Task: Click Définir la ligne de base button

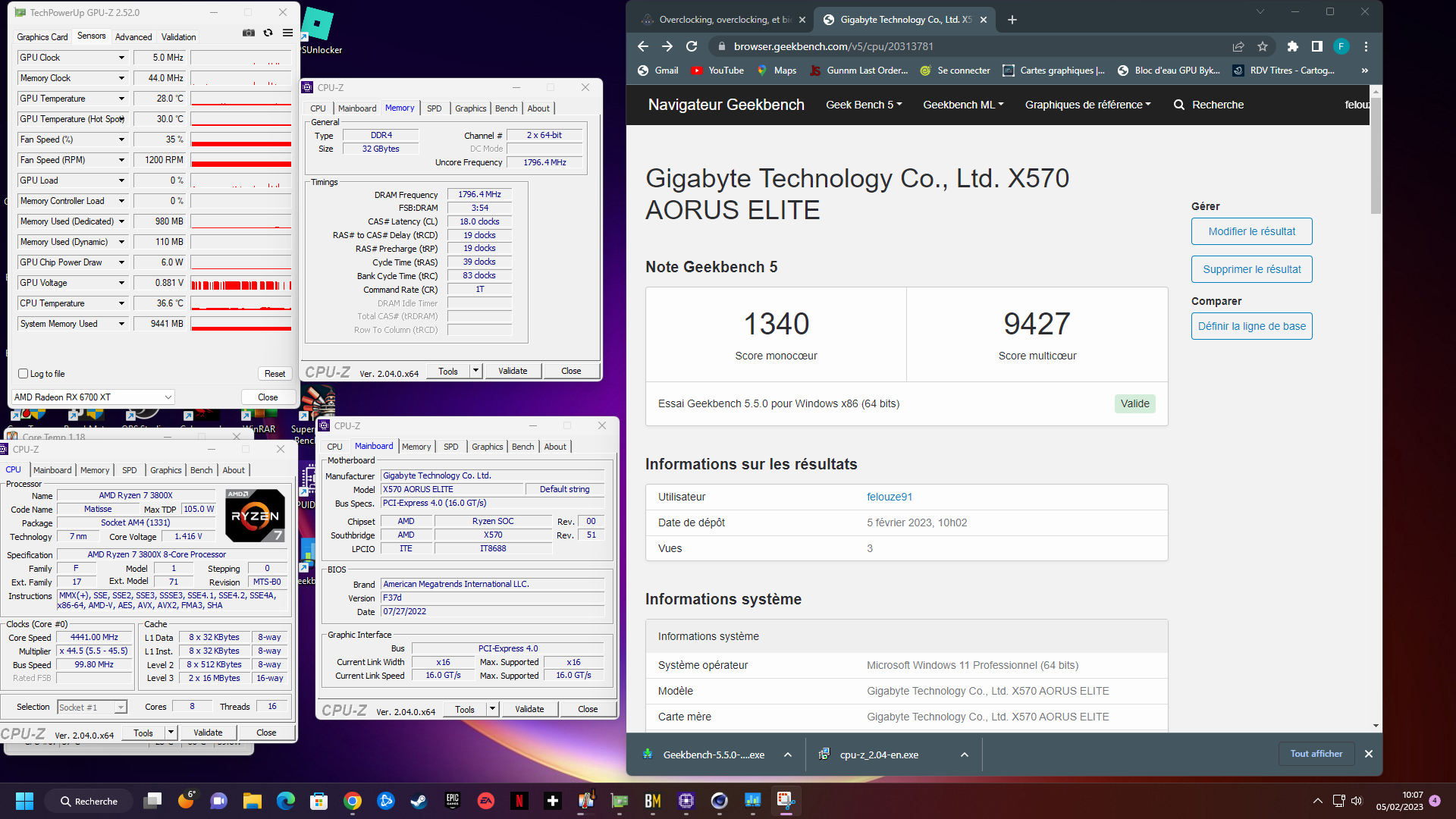Action: (x=1251, y=326)
